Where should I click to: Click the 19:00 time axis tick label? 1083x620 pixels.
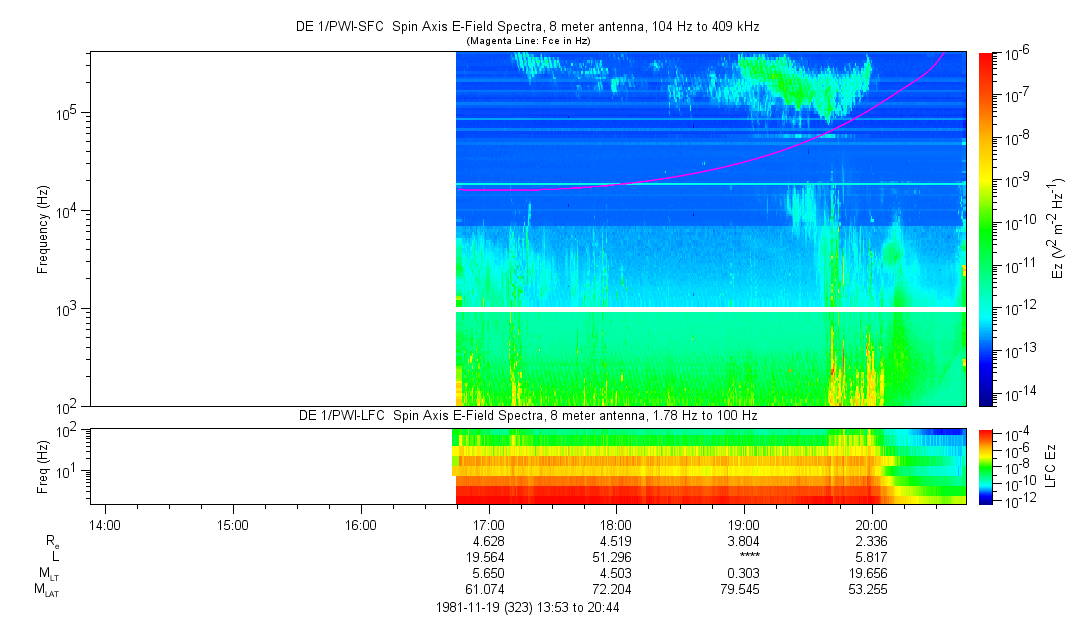(744, 524)
